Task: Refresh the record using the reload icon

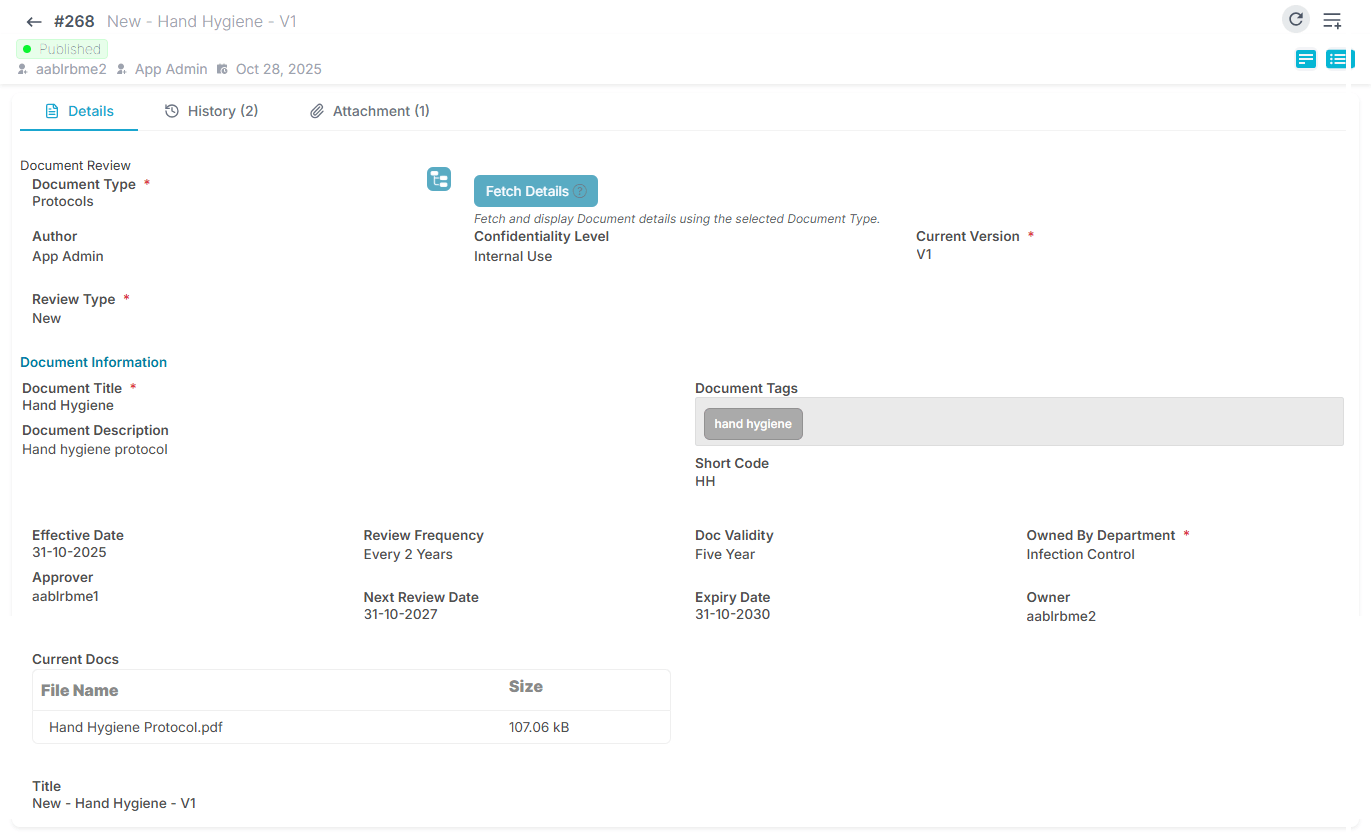Action: pos(1295,19)
